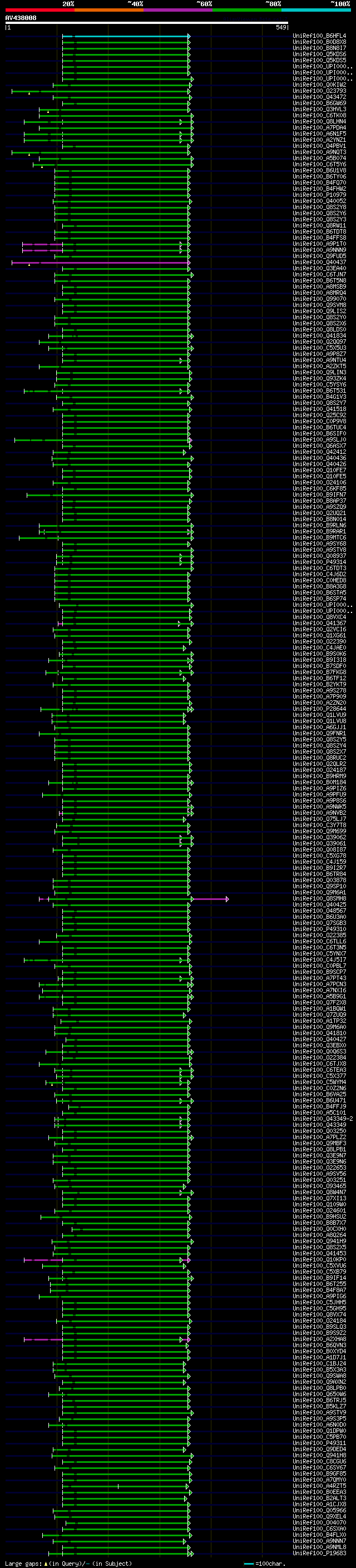Screen dimensions: 356x1568
Task: Select hit label UniRef100_A7PT43
Action: point(319,978)
